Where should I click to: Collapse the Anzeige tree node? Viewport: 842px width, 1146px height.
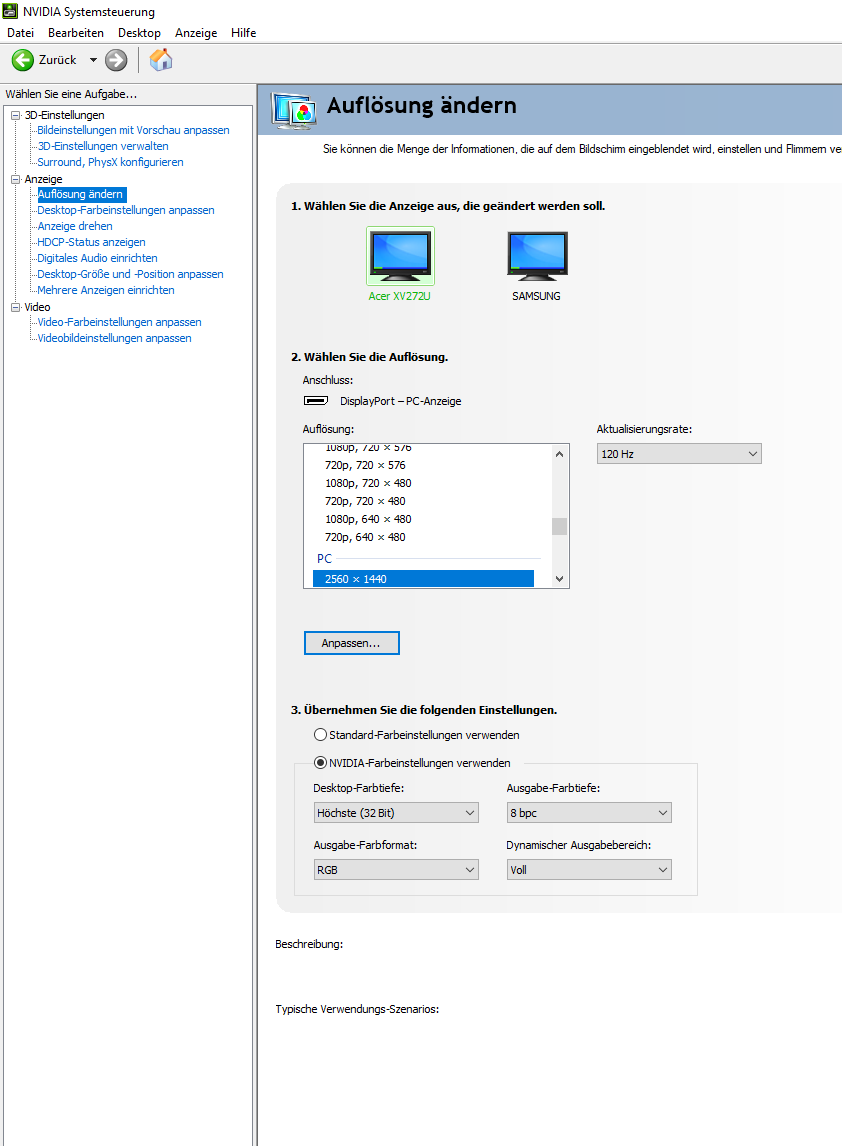coord(16,179)
